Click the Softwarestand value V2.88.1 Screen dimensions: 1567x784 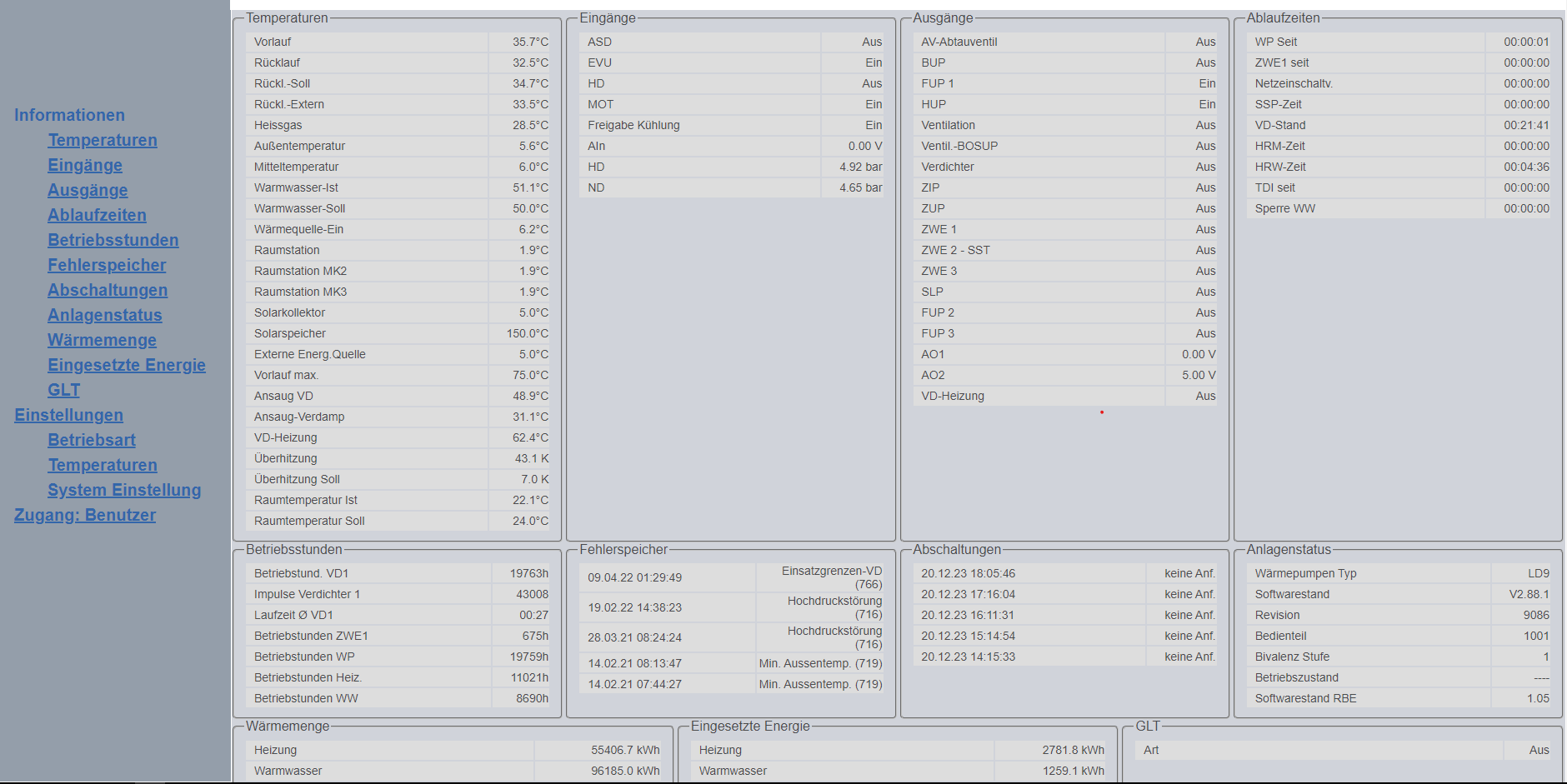pos(1529,594)
